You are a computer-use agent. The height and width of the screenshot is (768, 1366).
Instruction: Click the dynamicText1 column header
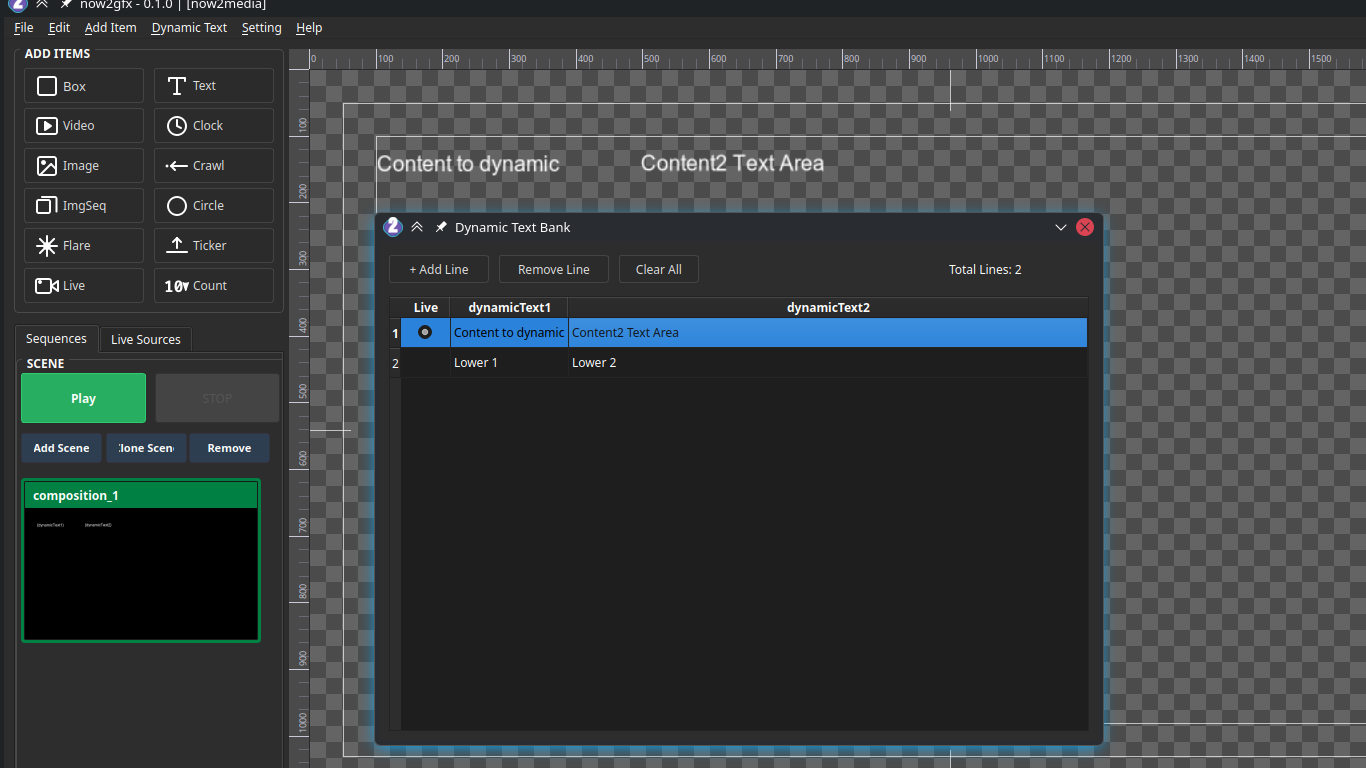pos(510,308)
